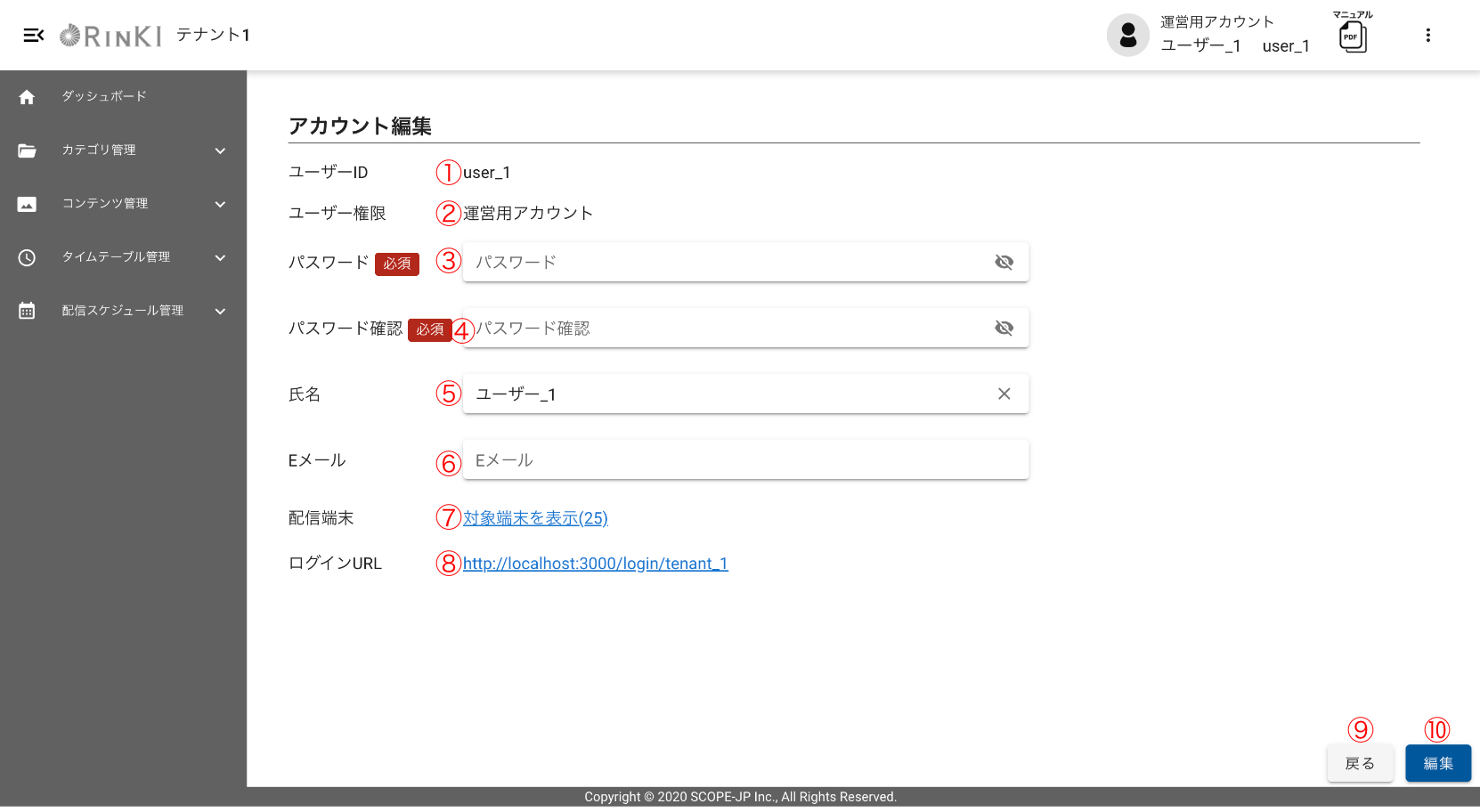
Task: Click the category management folder icon
Action: 27,150
